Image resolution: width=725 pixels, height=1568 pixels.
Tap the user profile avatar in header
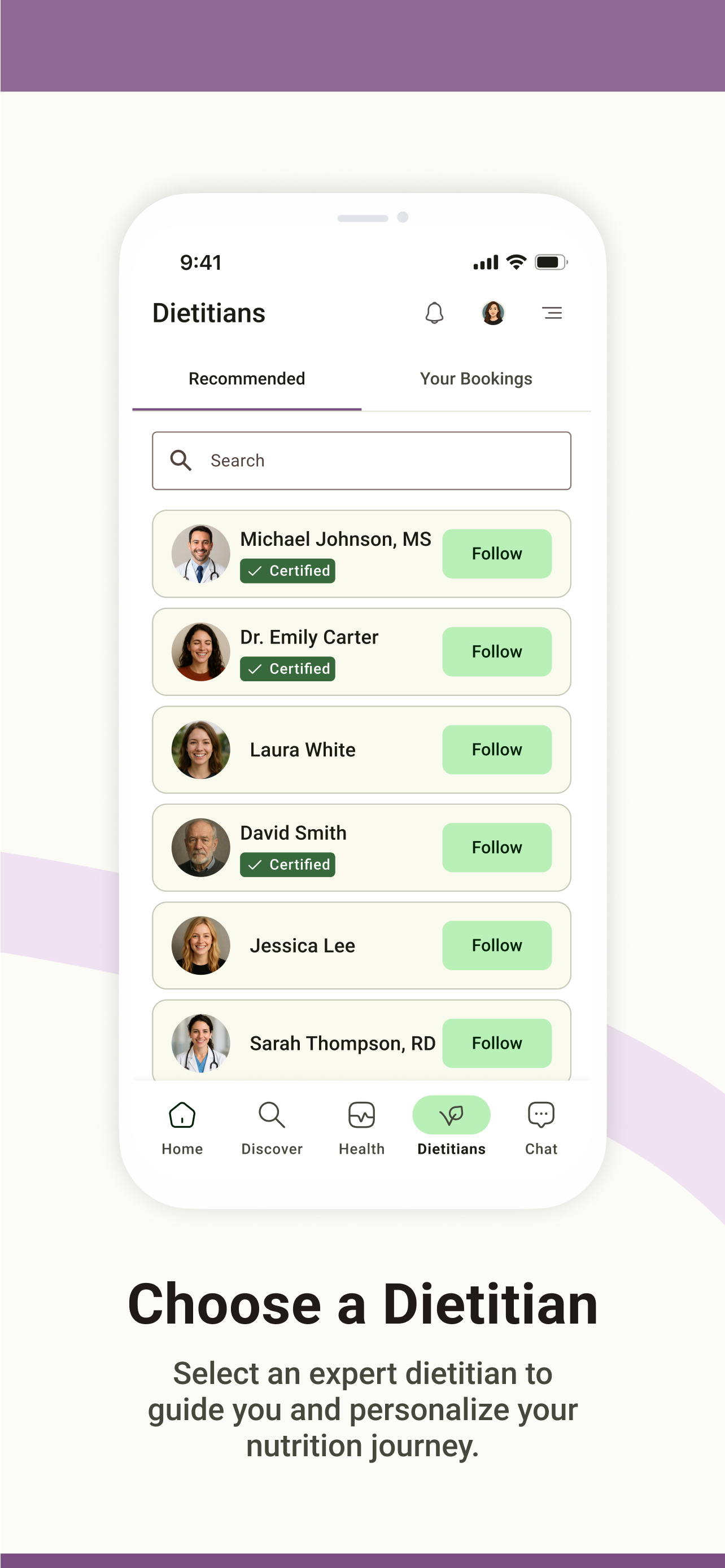pos(493,313)
